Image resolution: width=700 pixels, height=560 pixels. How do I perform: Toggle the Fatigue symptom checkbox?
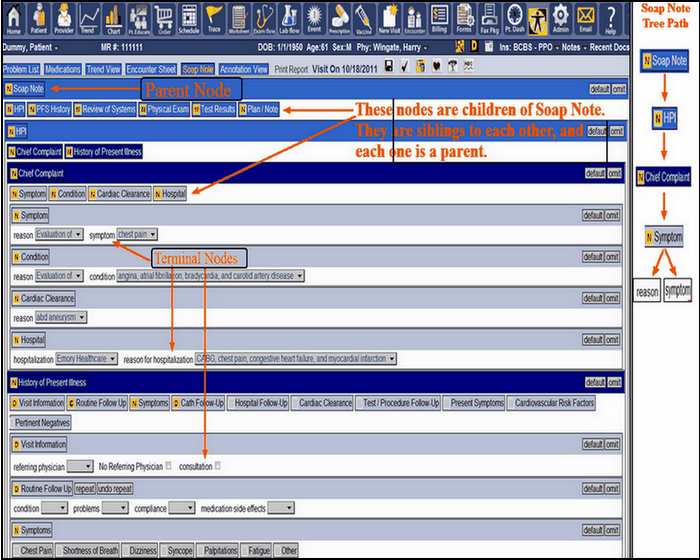click(x=245, y=550)
